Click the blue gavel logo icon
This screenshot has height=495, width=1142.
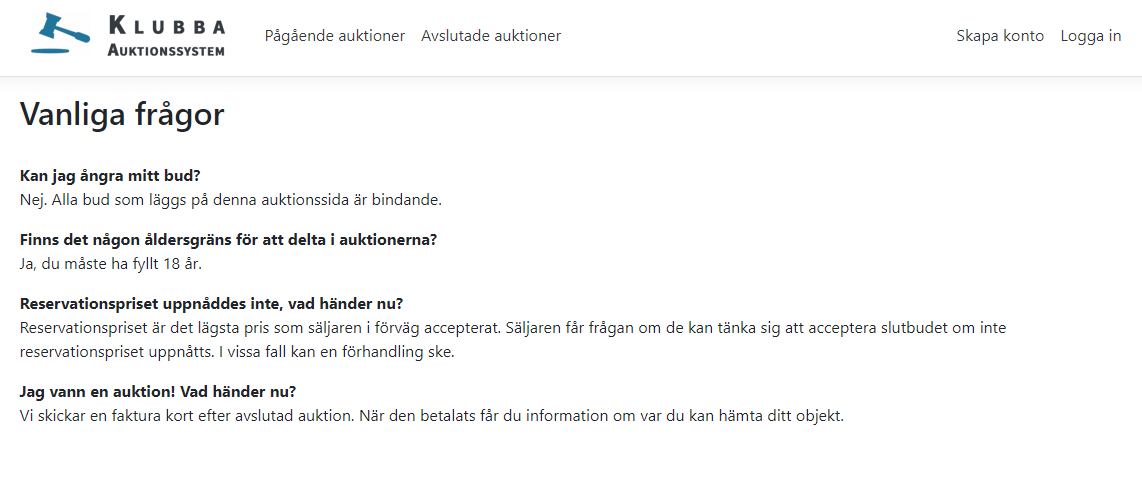click(x=60, y=33)
